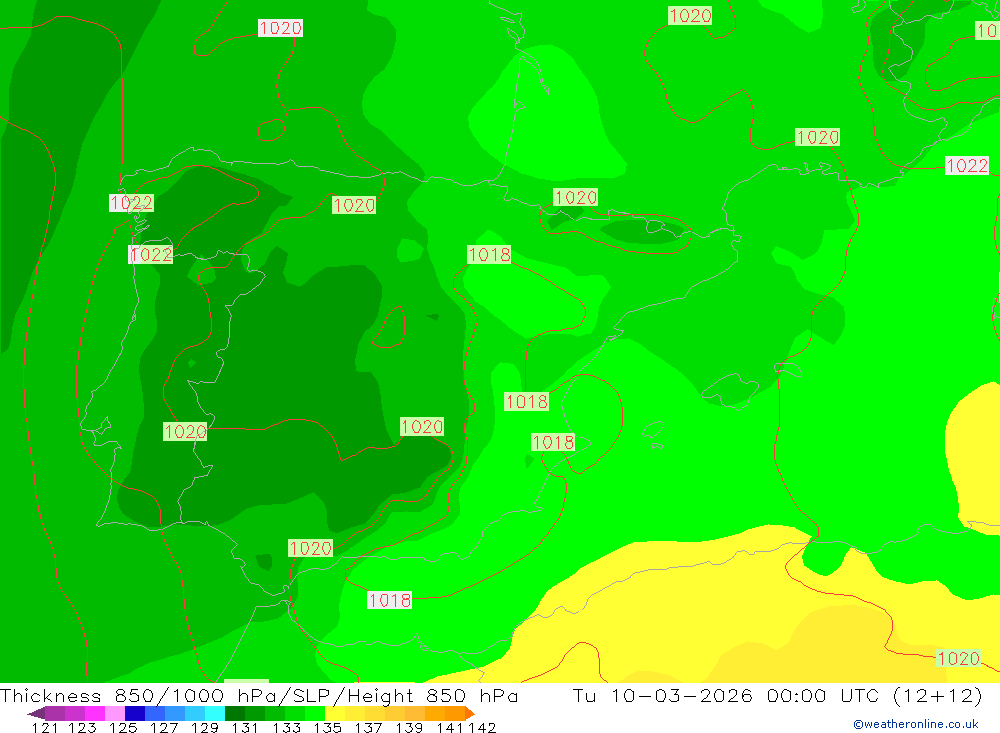The width and height of the screenshot is (1000, 733).
Task: Click the legend value 133
Action: point(286,728)
